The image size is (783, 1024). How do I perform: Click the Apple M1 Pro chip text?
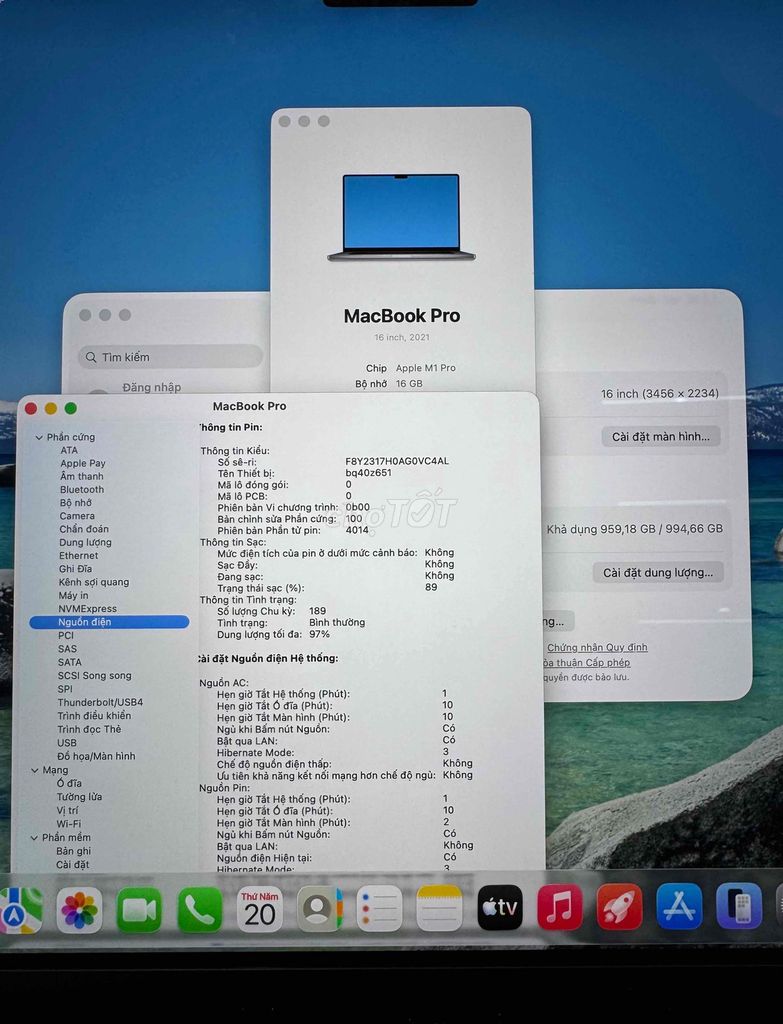(426, 368)
